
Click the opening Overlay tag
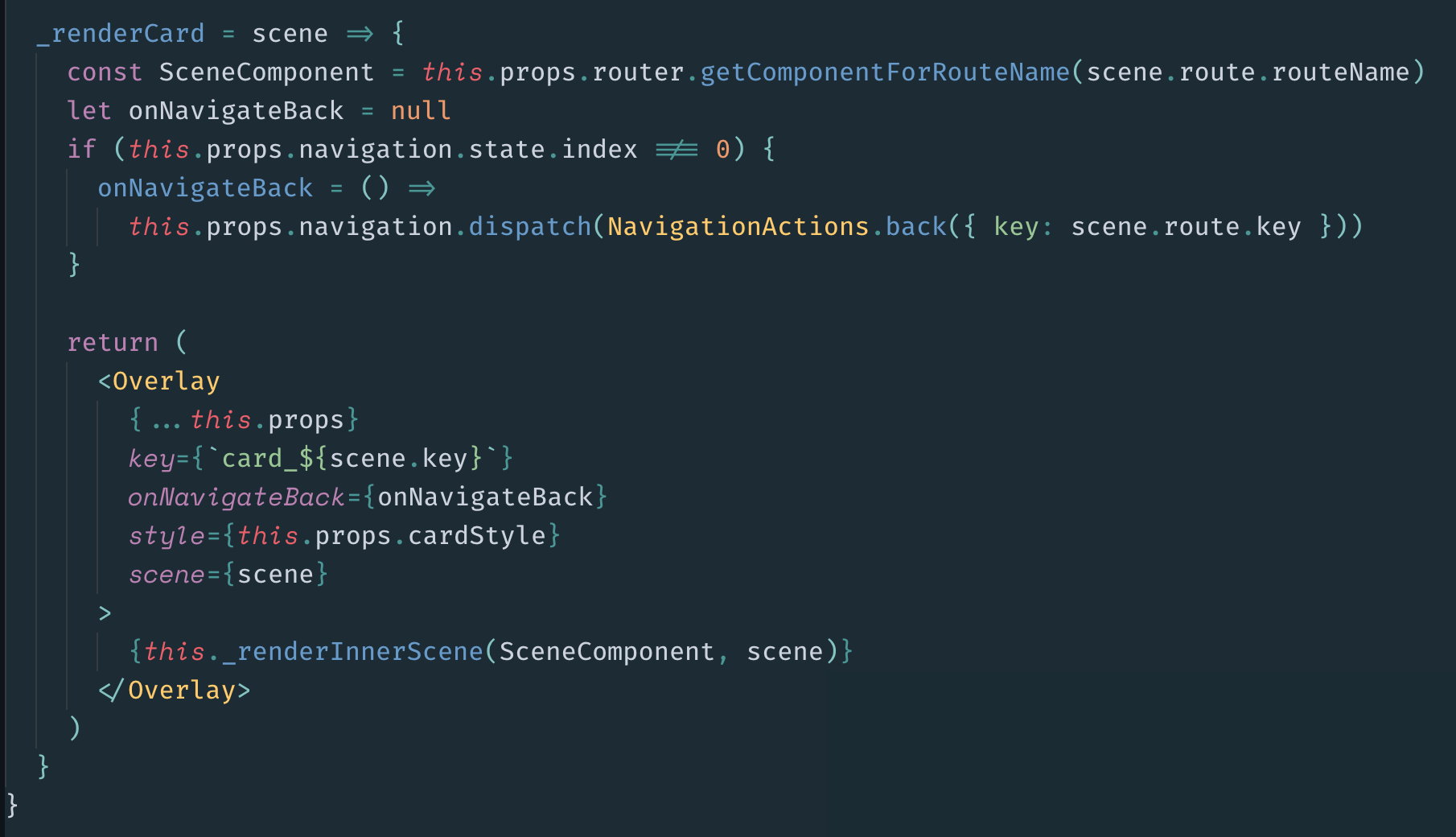pos(158,381)
